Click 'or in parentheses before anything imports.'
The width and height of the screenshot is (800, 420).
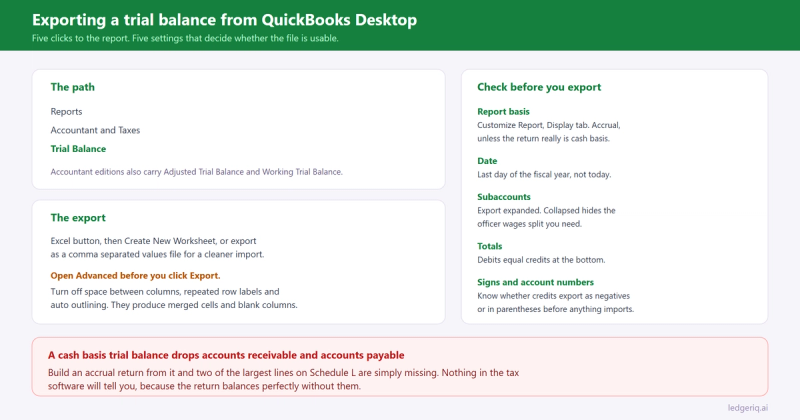tap(556, 309)
